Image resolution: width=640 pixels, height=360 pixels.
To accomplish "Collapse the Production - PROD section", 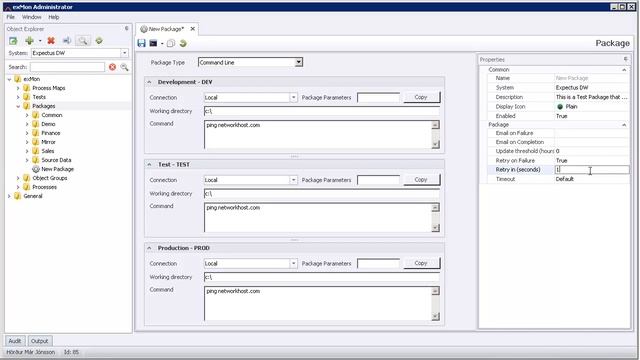I will click(x=149, y=248).
